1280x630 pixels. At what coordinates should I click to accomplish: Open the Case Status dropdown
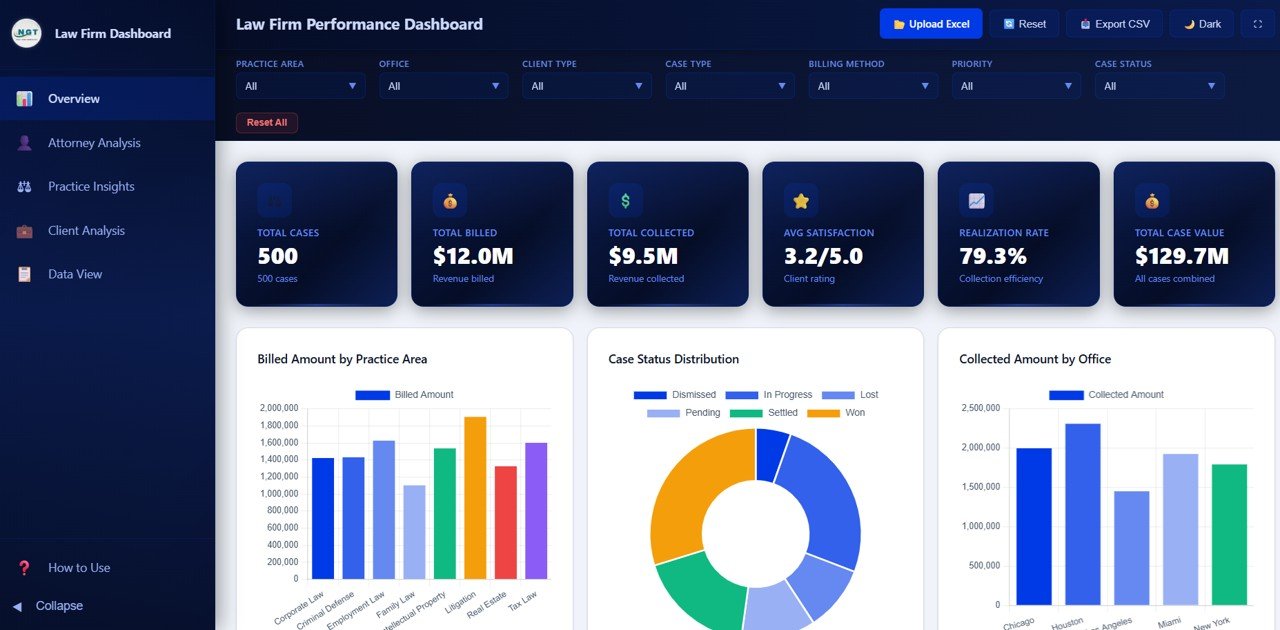[1158, 86]
